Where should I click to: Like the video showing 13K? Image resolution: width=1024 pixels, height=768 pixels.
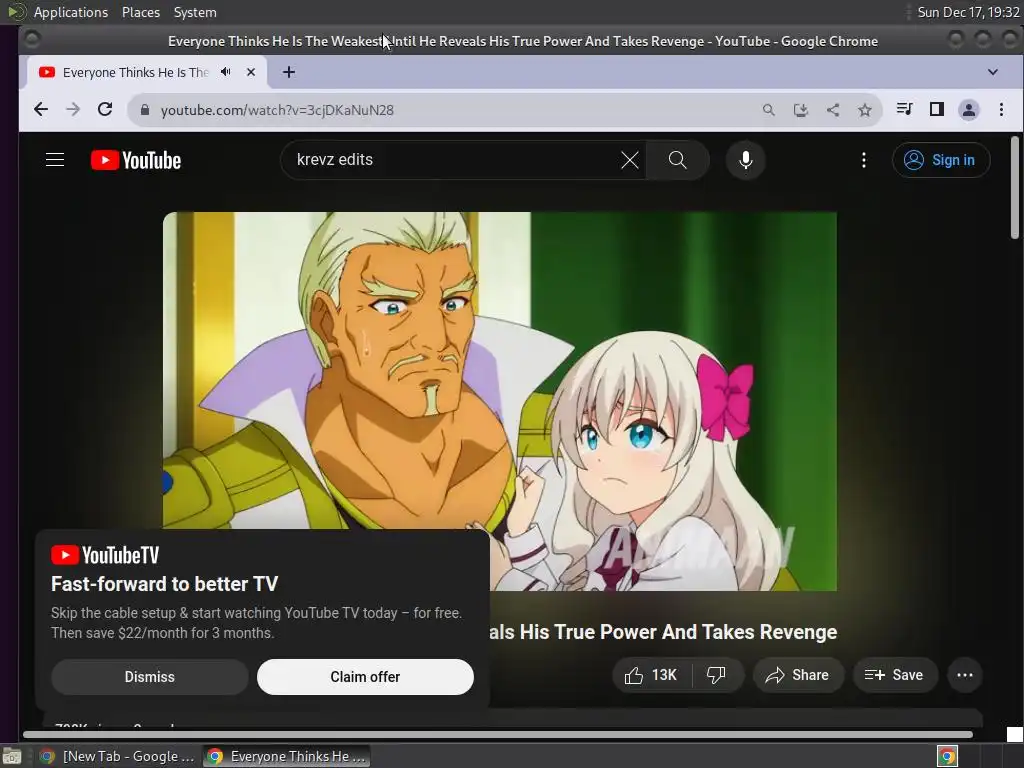point(650,675)
